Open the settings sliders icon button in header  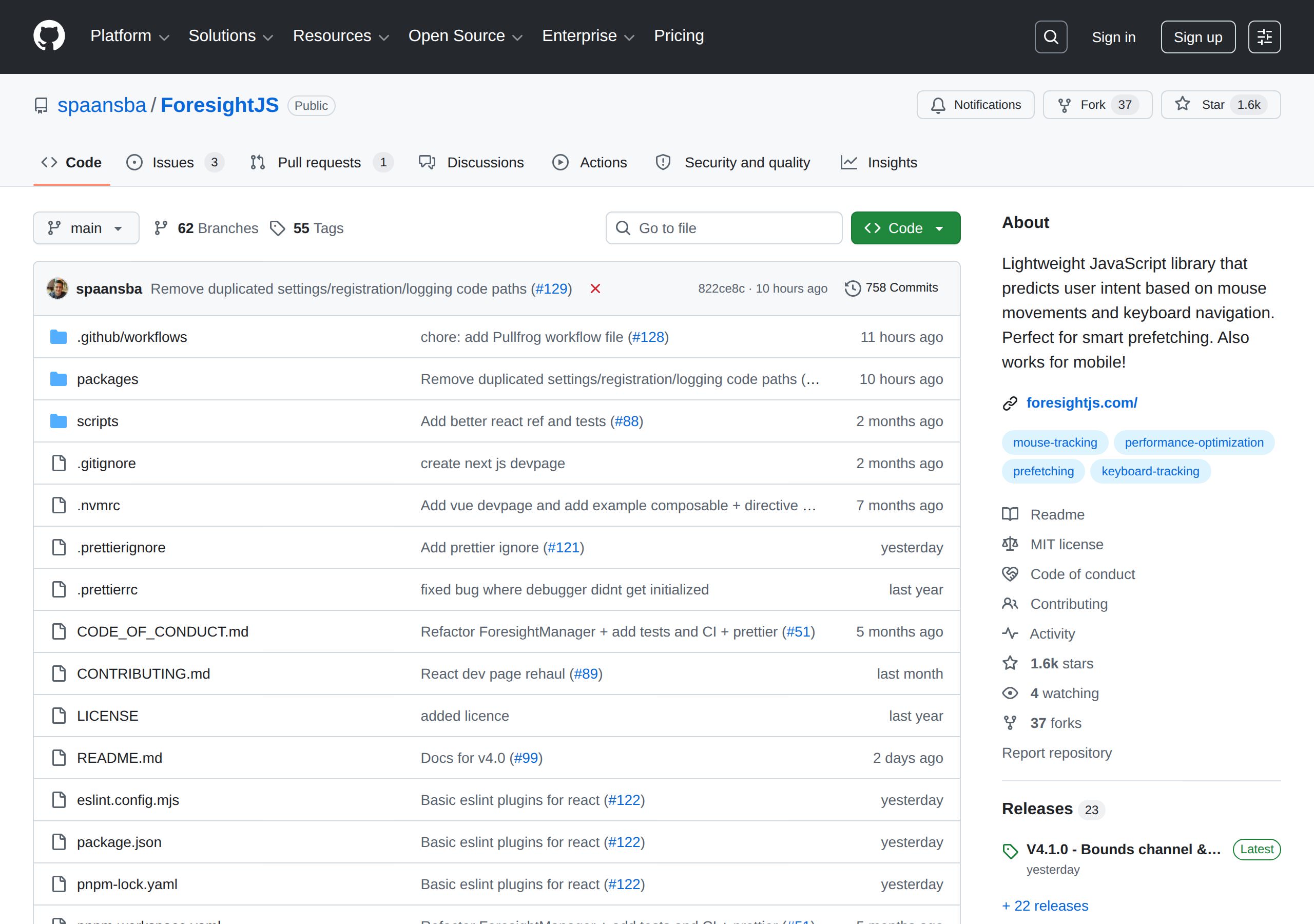(1264, 37)
